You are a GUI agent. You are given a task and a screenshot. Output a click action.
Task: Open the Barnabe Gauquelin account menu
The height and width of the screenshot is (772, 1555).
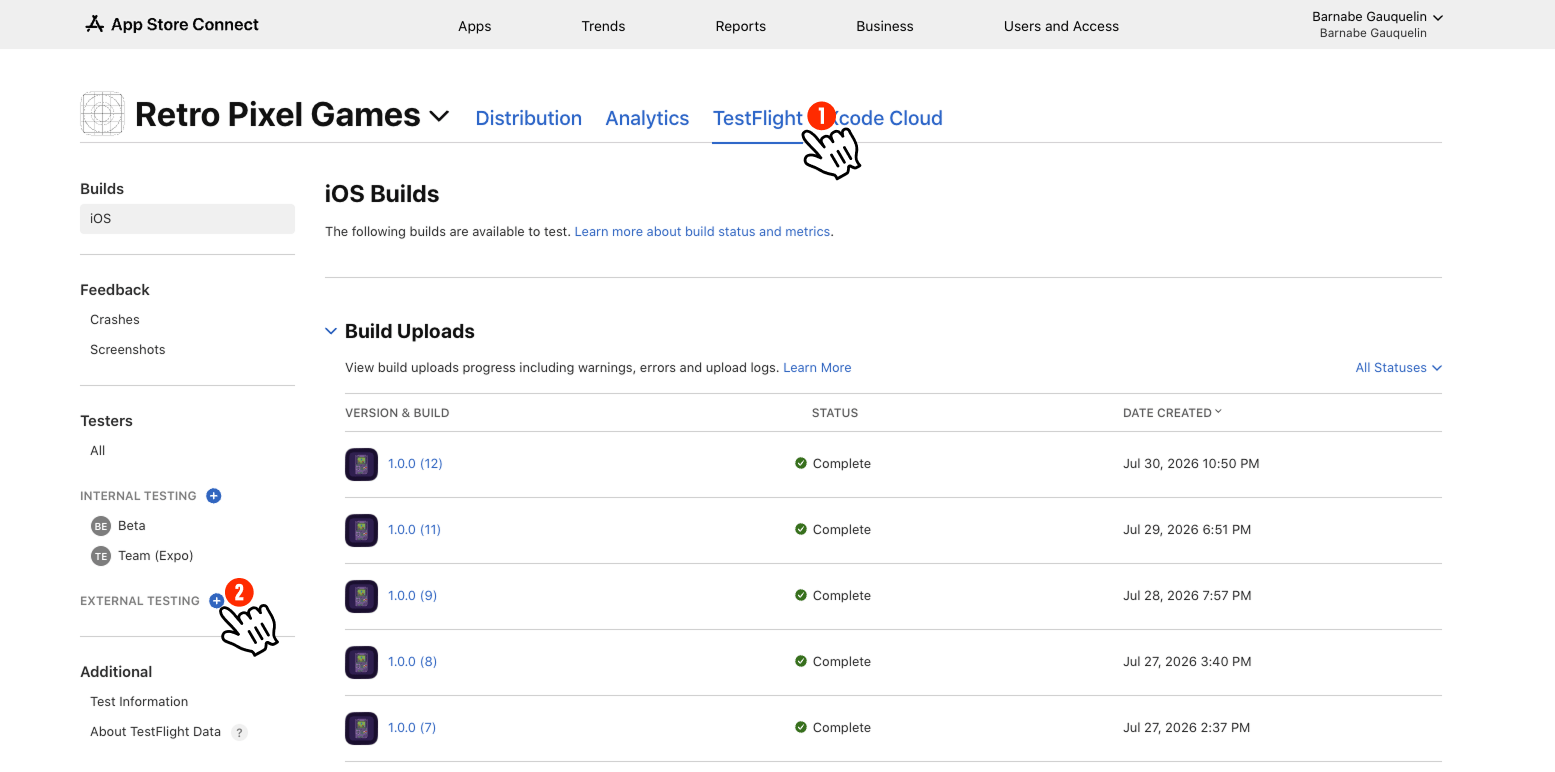click(x=1377, y=17)
